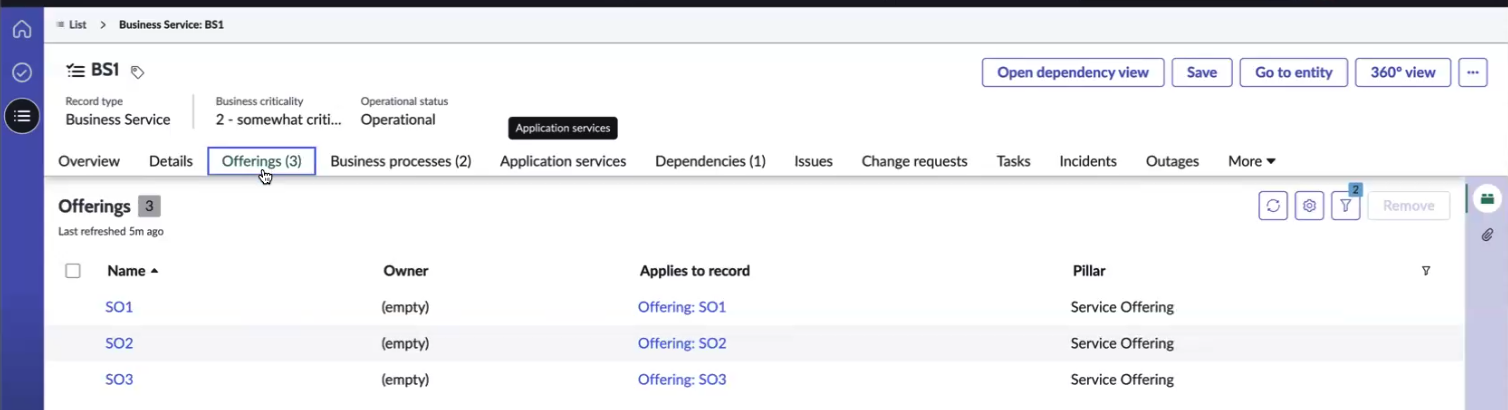Open the Application services tab
Image resolution: width=1508 pixels, height=410 pixels.
click(x=563, y=161)
